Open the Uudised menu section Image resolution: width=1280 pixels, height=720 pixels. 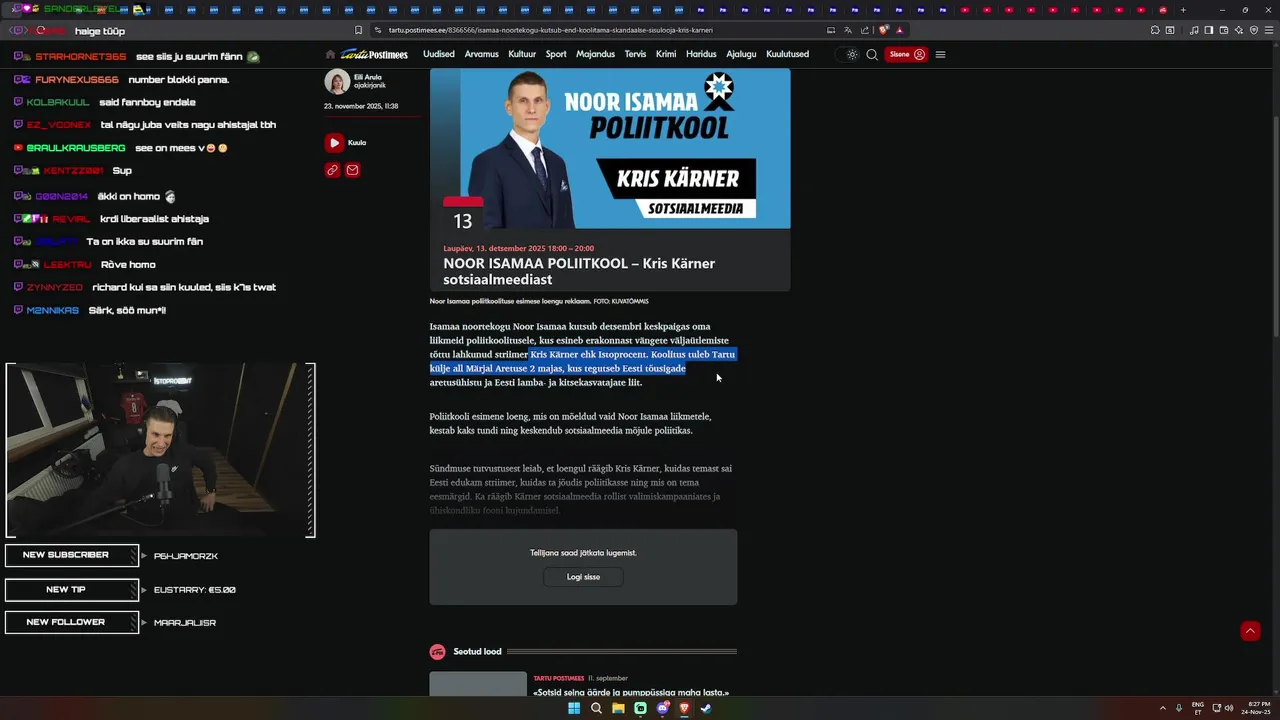(439, 54)
